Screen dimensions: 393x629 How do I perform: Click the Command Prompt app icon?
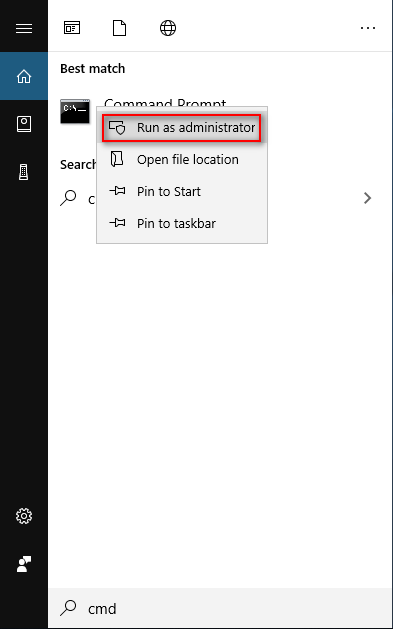[75, 111]
